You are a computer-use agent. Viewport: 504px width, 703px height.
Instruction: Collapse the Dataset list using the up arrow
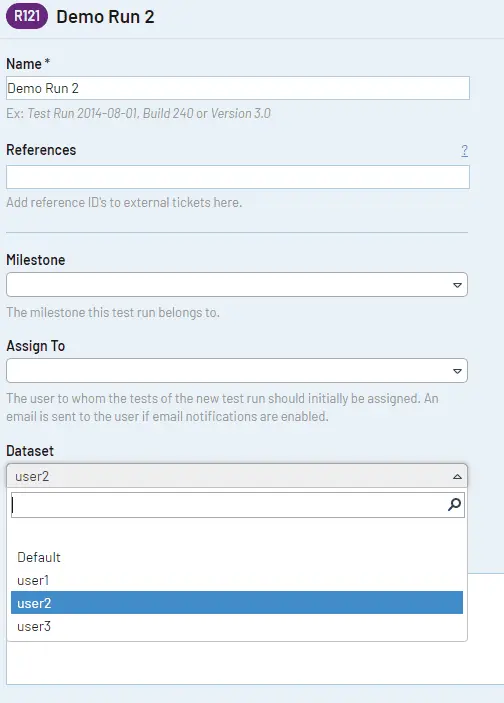pos(457,477)
